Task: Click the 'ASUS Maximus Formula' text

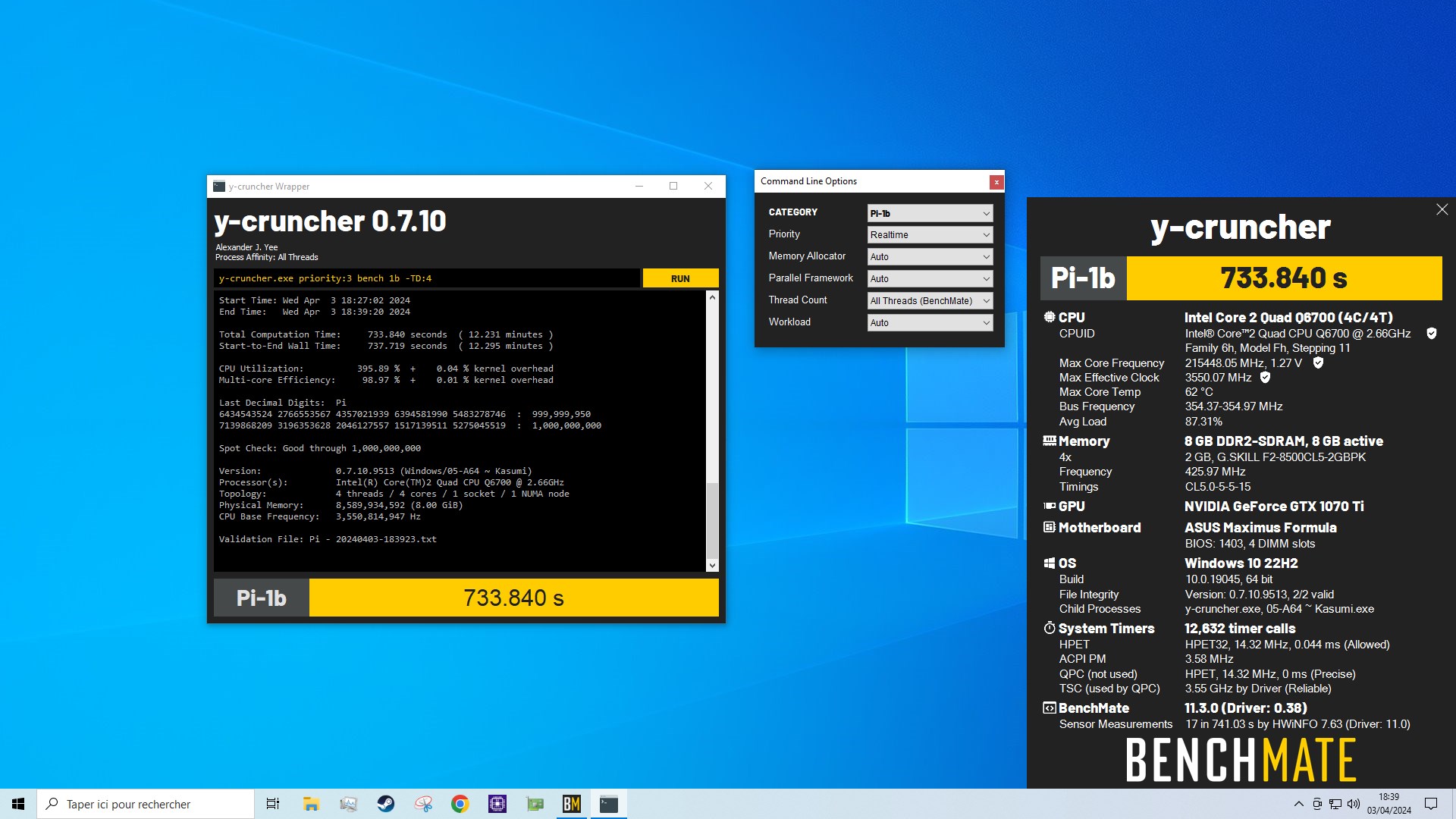Action: coord(1260,528)
